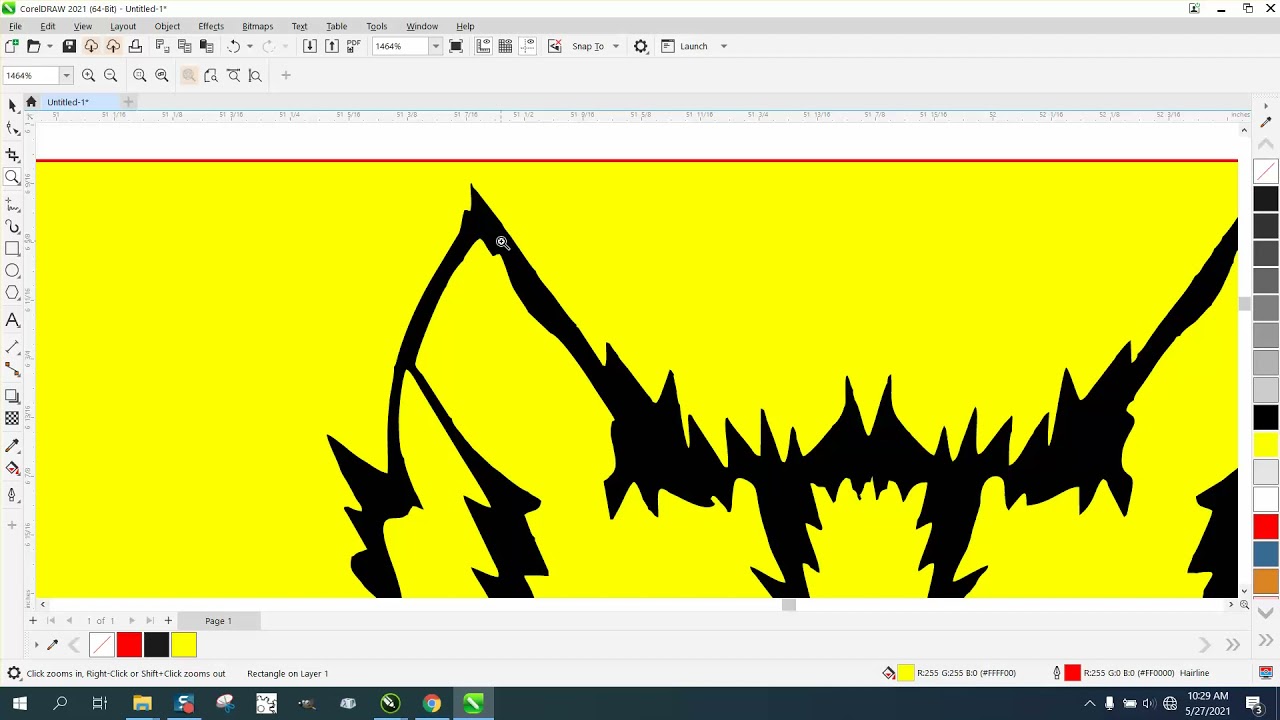1280x720 pixels.
Task: Toggle Zoom to Selected
Action: coord(140,75)
